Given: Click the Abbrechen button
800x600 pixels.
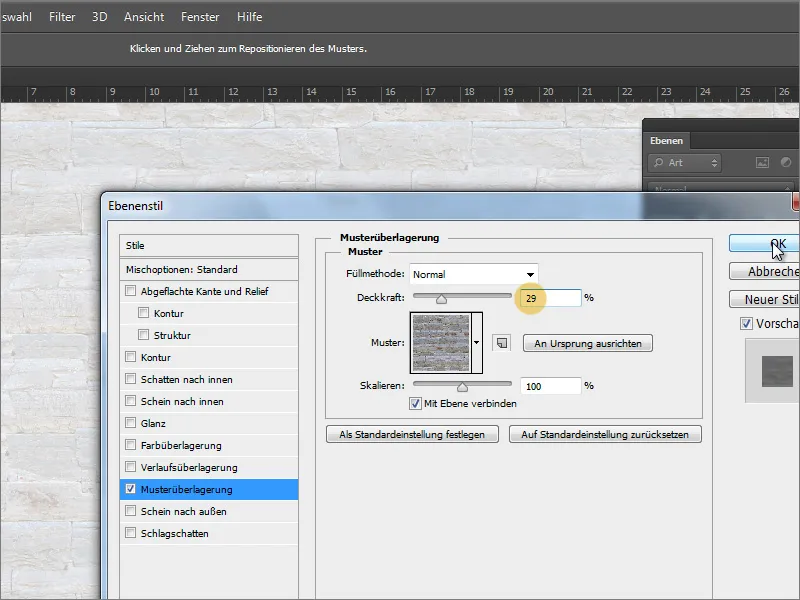Looking at the screenshot, I should point(764,271).
